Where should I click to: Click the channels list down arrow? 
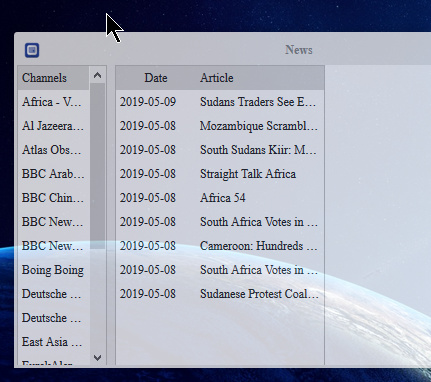pos(97,358)
